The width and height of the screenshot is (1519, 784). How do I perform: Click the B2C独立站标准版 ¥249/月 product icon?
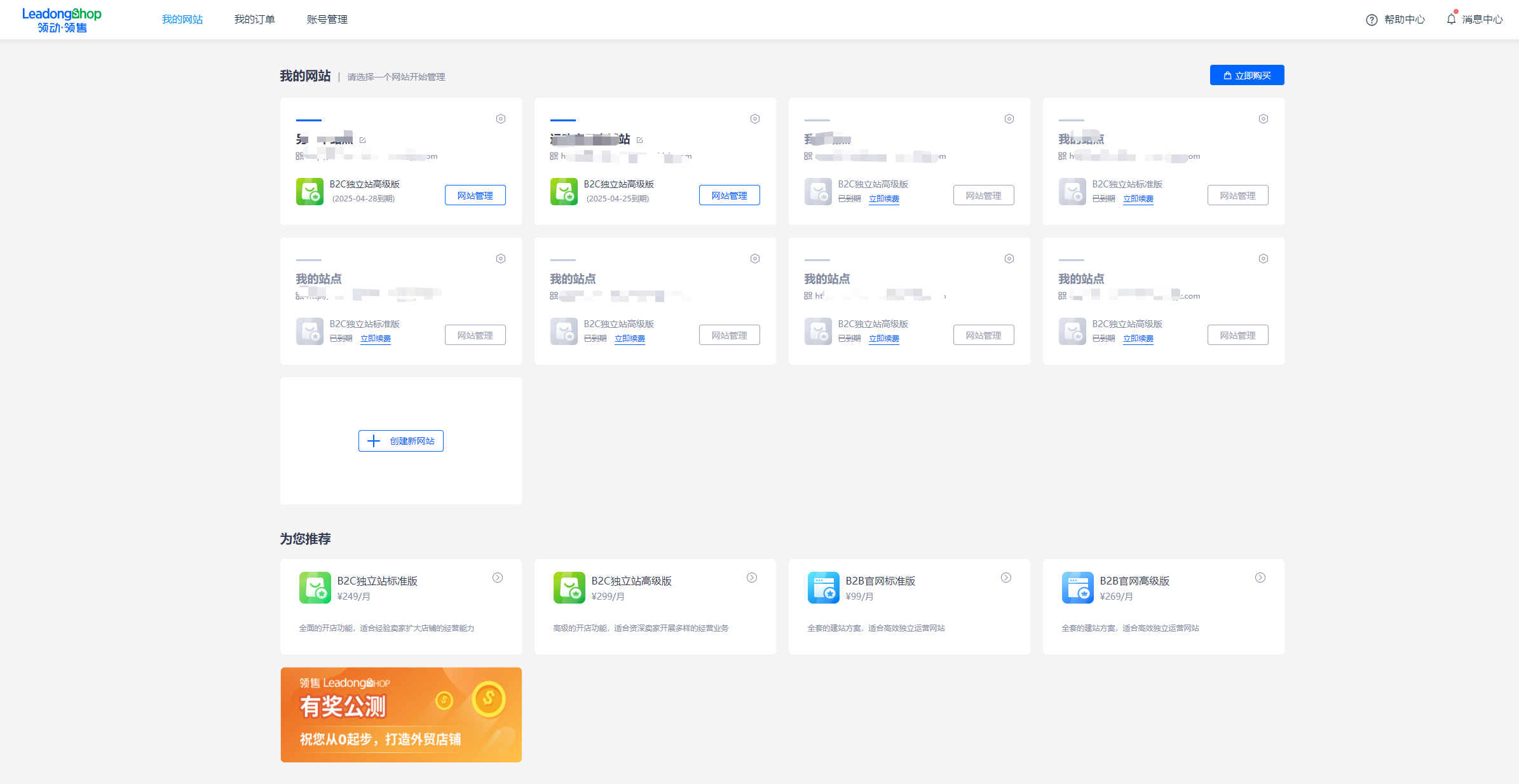[x=315, y=588]
